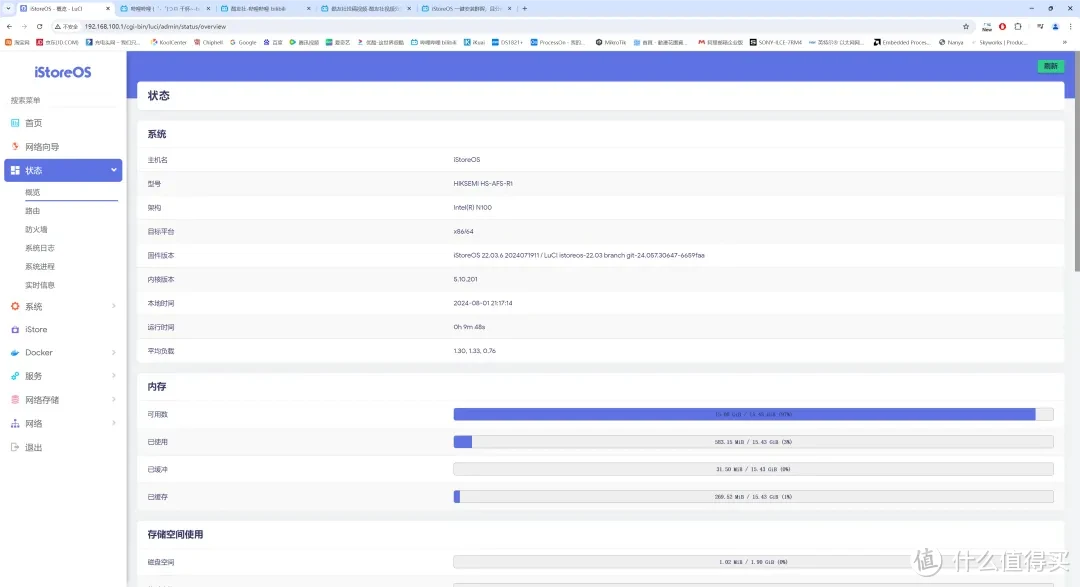Bookmark this page with star icon

click(966, 26)
